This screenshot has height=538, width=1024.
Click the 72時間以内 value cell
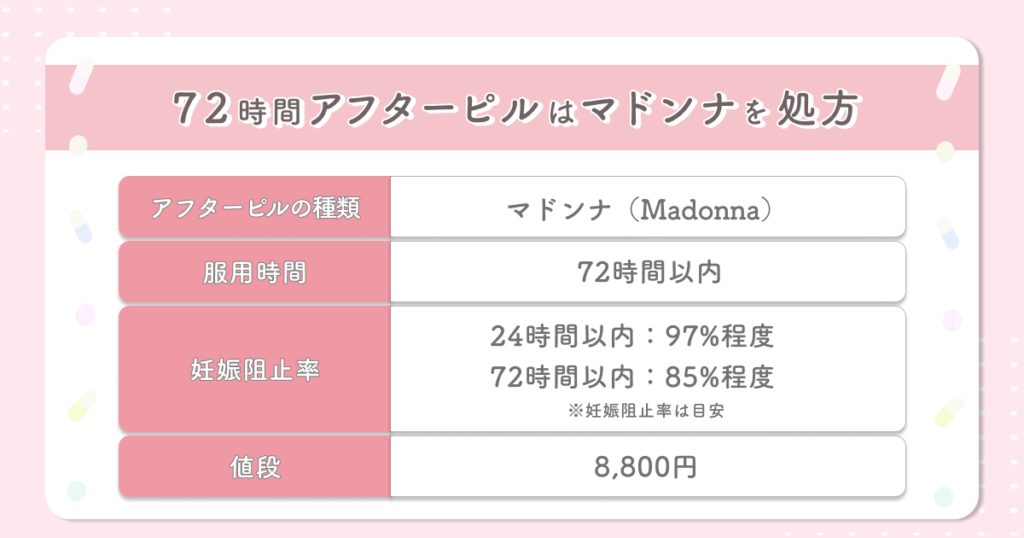(x=648, y=272)
